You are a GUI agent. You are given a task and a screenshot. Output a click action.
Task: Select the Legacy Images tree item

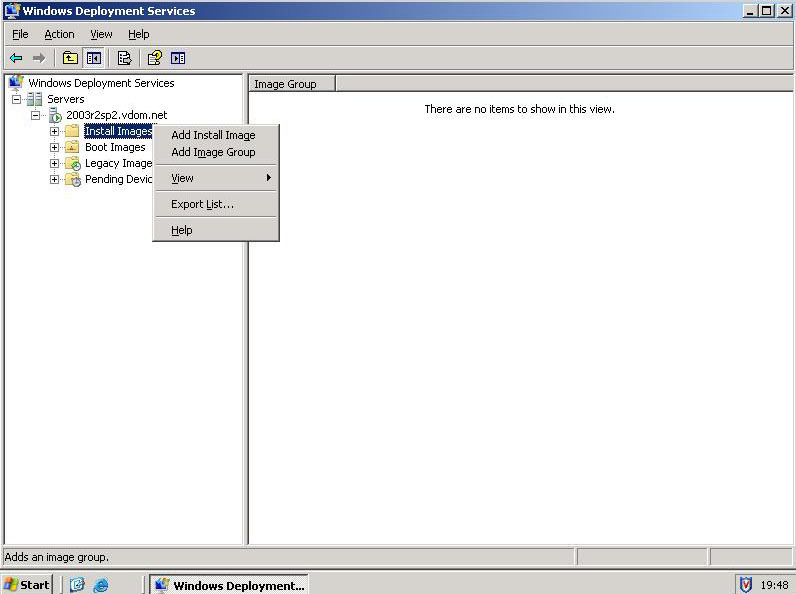pyautogui.click(x=118, y=163)
